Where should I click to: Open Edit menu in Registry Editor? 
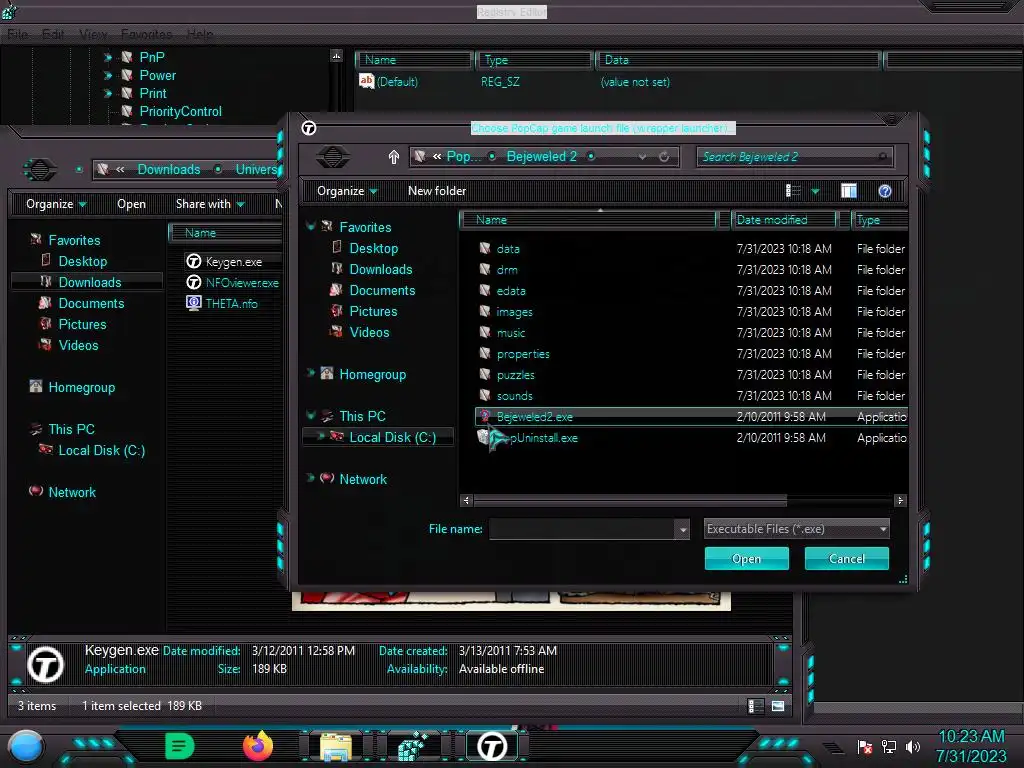tap(53, 34)
